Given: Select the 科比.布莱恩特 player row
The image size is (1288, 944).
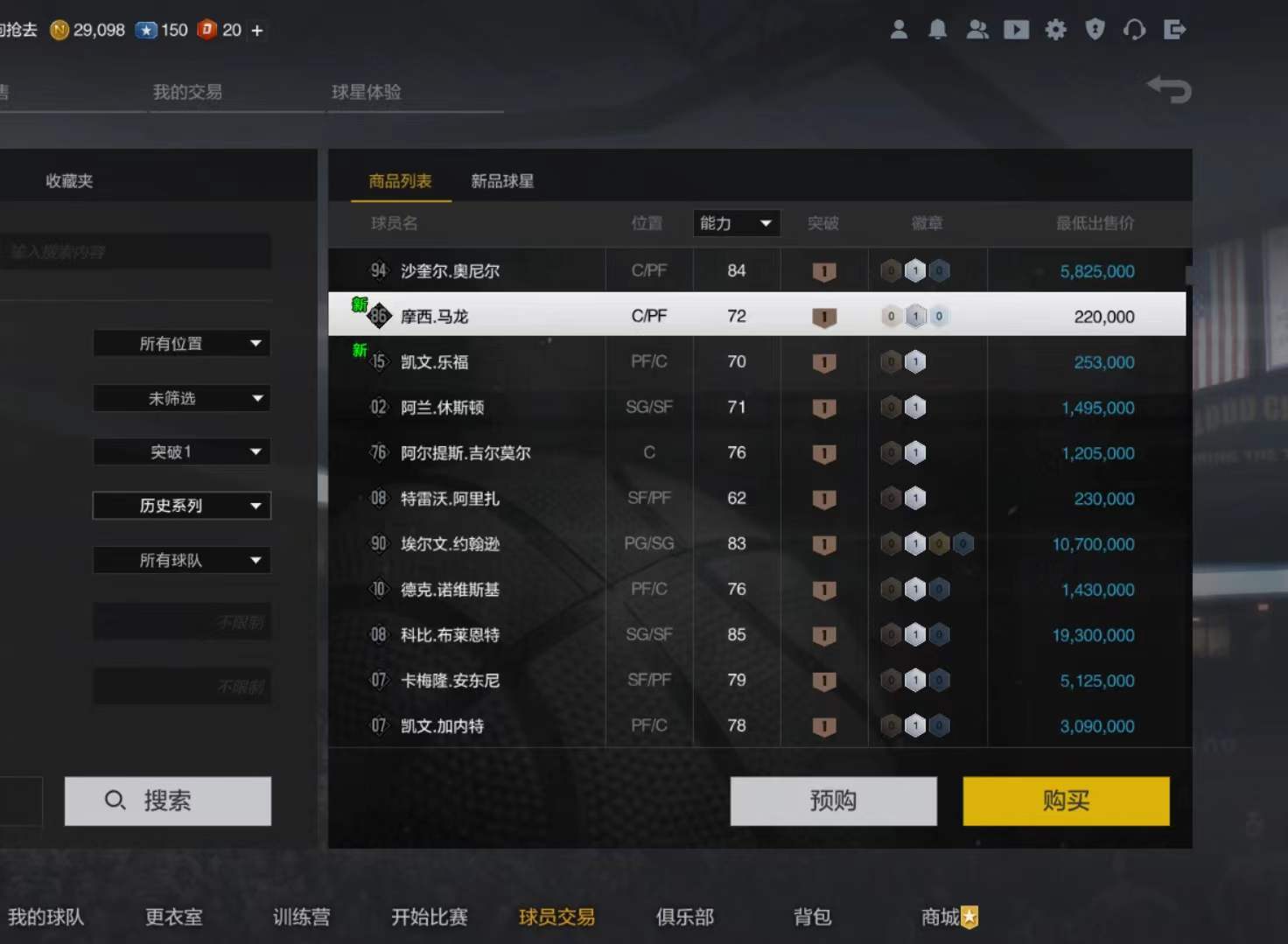Looking at the screenshot, I should tap(757, 635).
